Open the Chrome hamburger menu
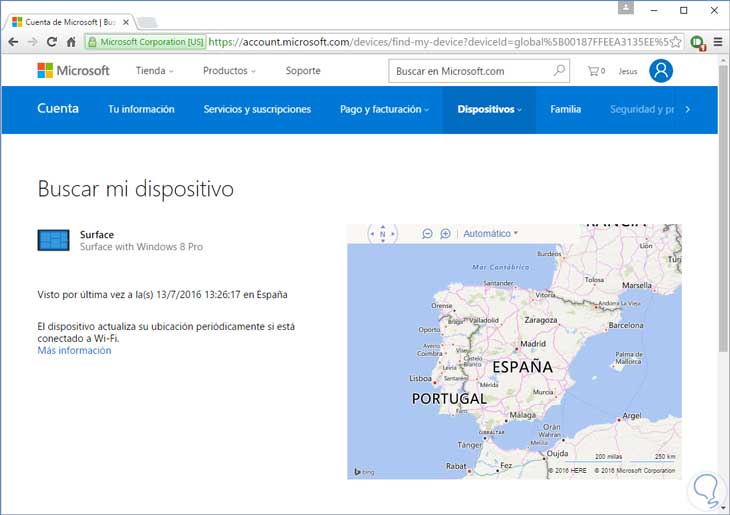The width and height of the screenshot is (730, 515). (x=718, y=42)
